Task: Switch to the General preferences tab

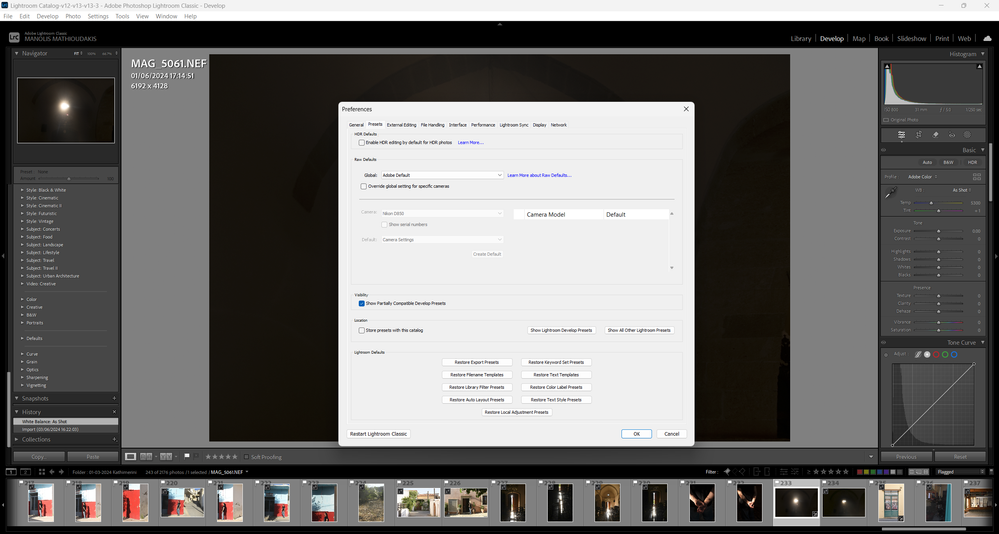Action: point(356,125)
